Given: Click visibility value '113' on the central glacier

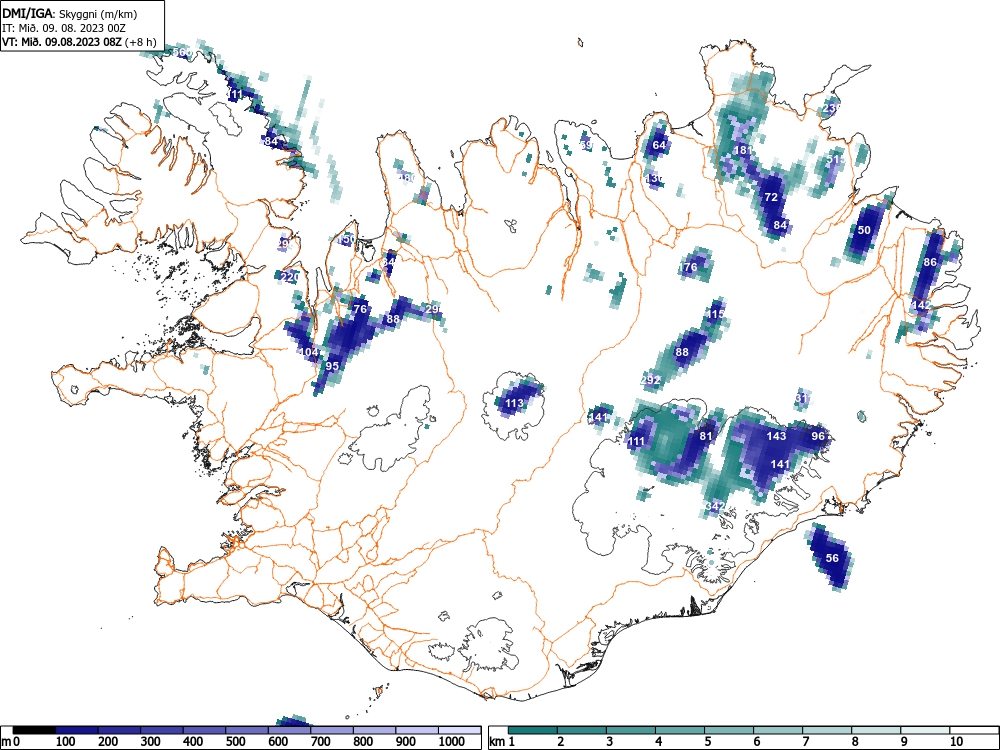Looking at the screenshot, I should 515,403.
